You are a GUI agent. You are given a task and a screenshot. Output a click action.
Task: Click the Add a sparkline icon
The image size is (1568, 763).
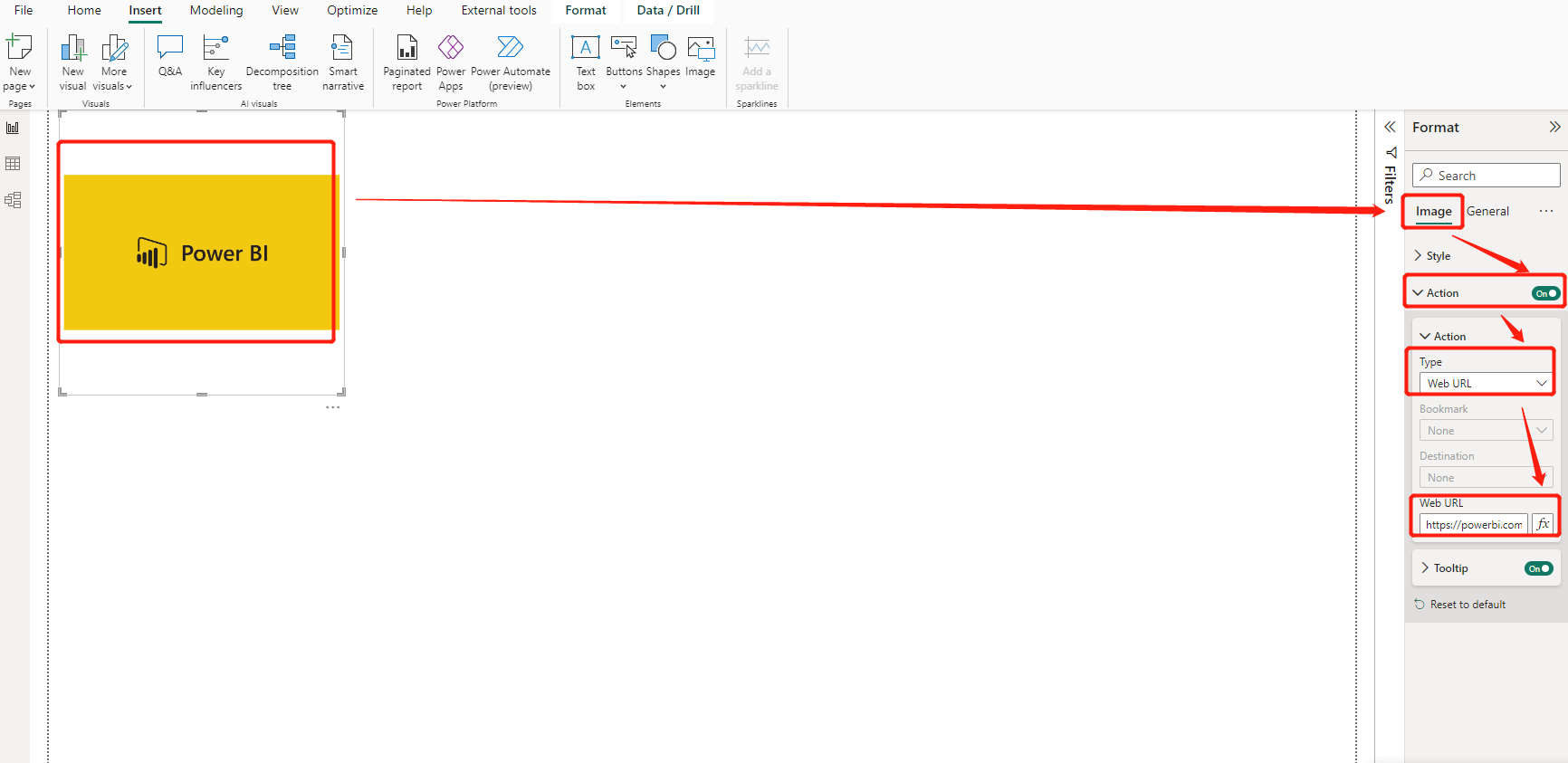pyautogui.click(x=757, y=47)
